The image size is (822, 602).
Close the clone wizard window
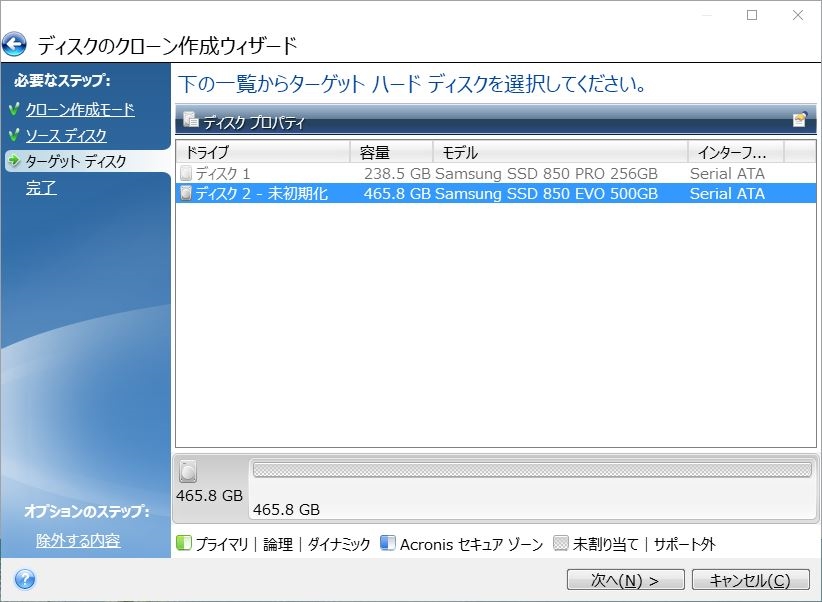[798, 15]
